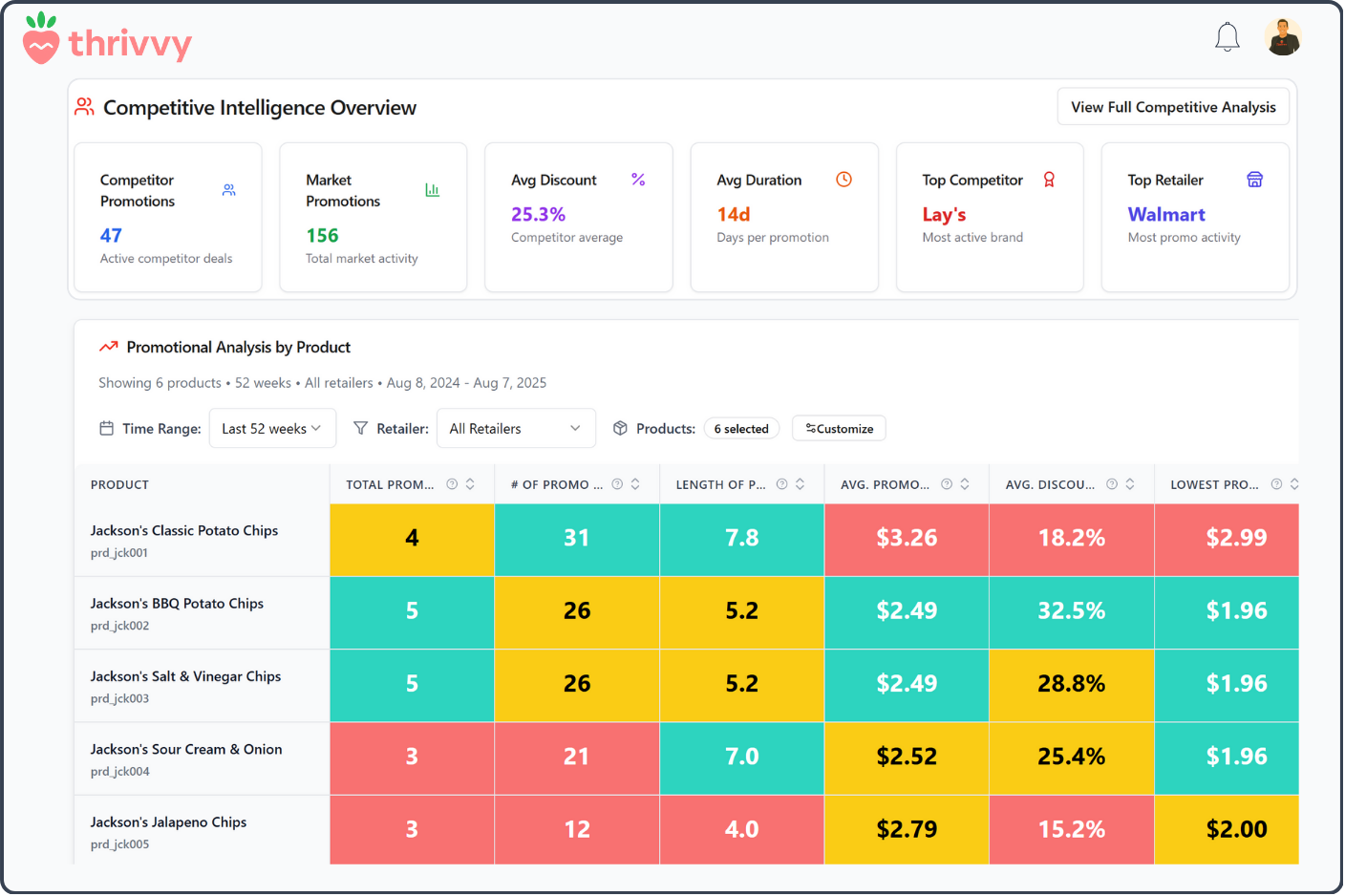
Task: Click the package icon beside Products
Action: pos(620,428)
